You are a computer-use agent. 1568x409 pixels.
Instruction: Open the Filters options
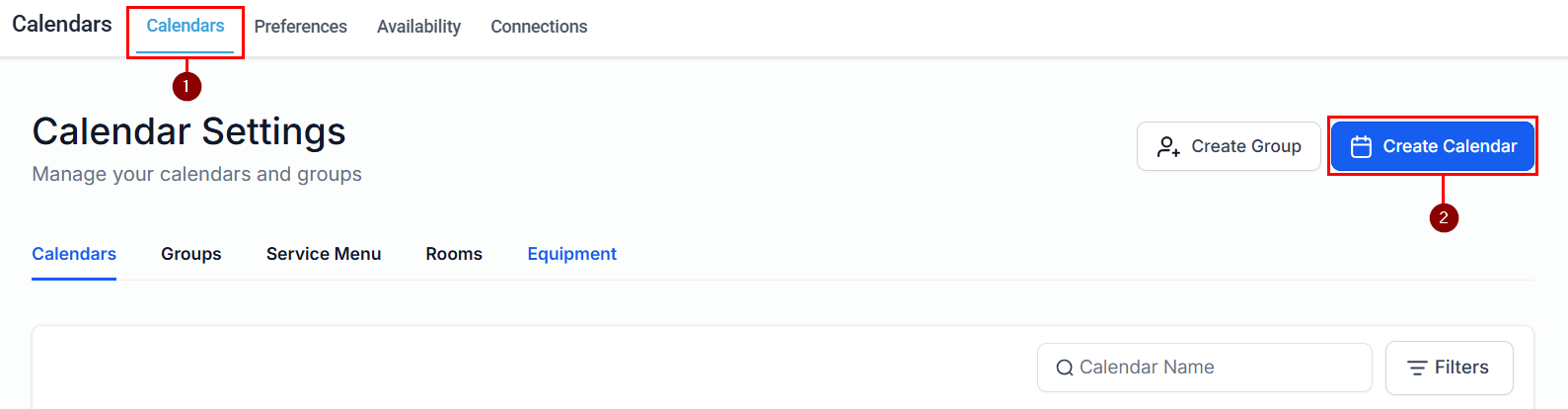click(x=1449, y=368)
